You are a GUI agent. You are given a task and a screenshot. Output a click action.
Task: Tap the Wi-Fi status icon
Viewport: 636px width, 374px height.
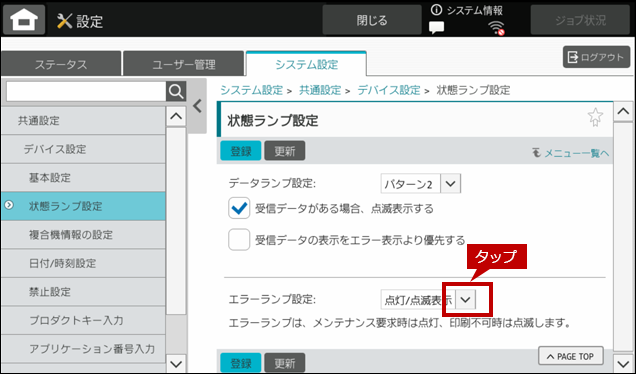496,28
